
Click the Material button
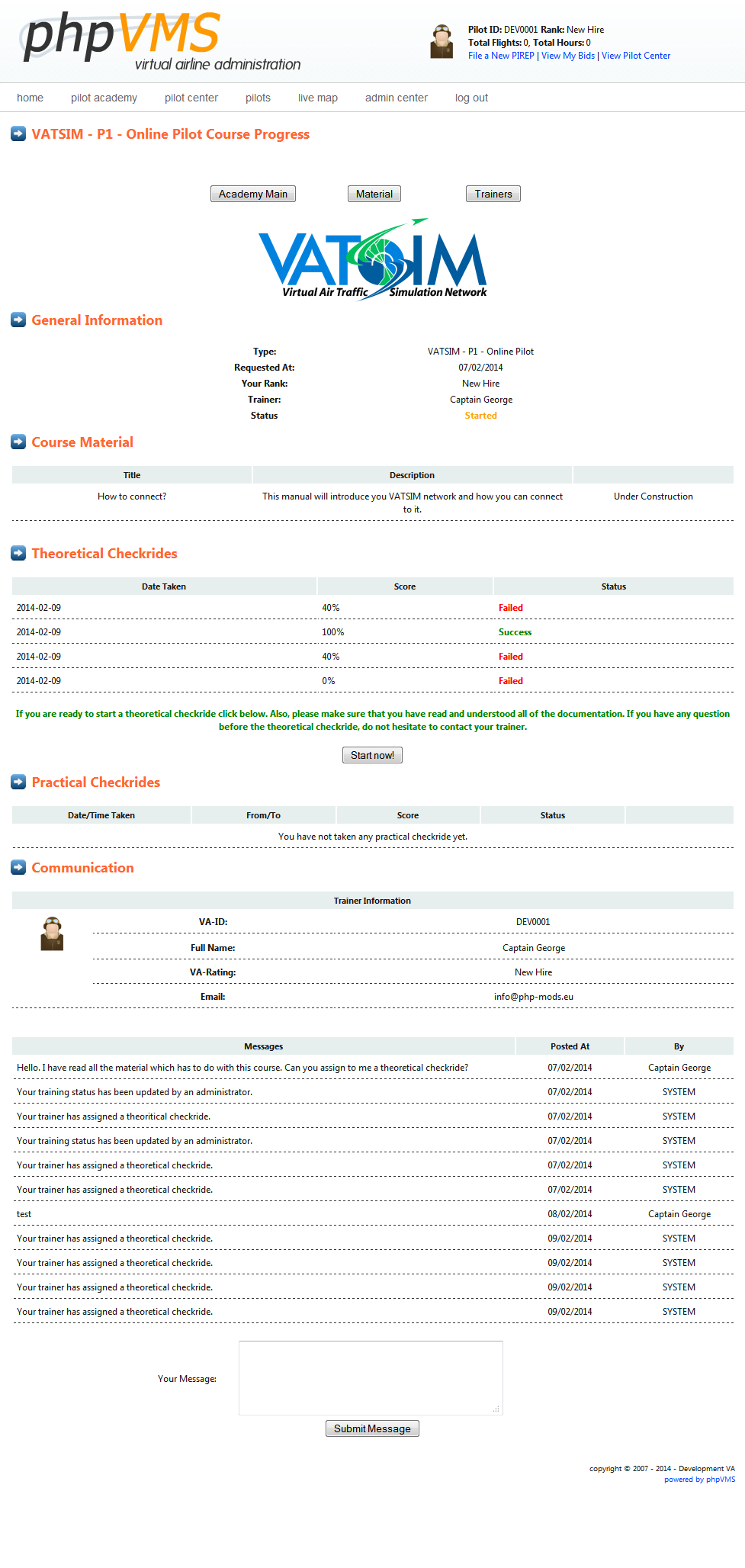click(x=374, y=194)
